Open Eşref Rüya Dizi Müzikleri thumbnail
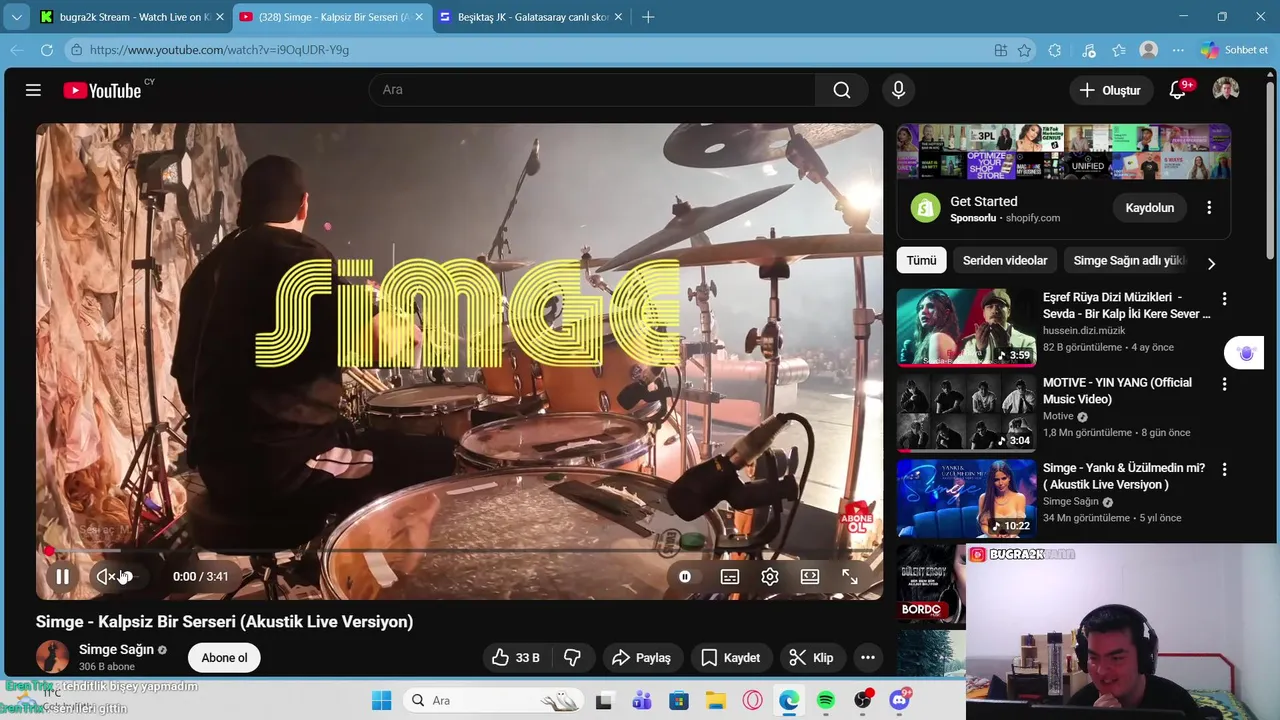Screen dimensions: 1280x720 (x=966, y=328)
